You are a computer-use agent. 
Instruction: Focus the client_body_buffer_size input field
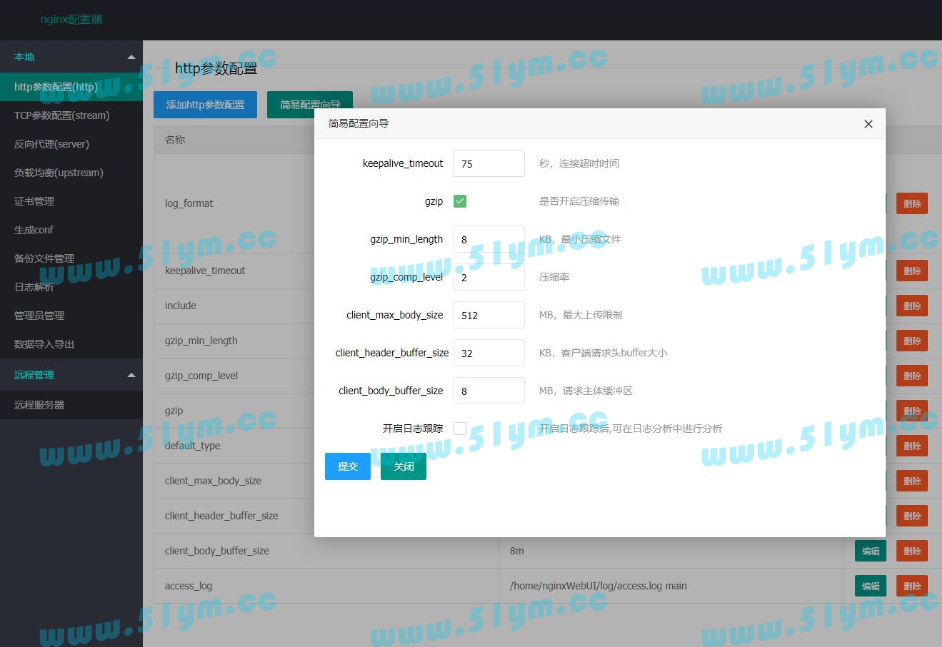(489, 390)
